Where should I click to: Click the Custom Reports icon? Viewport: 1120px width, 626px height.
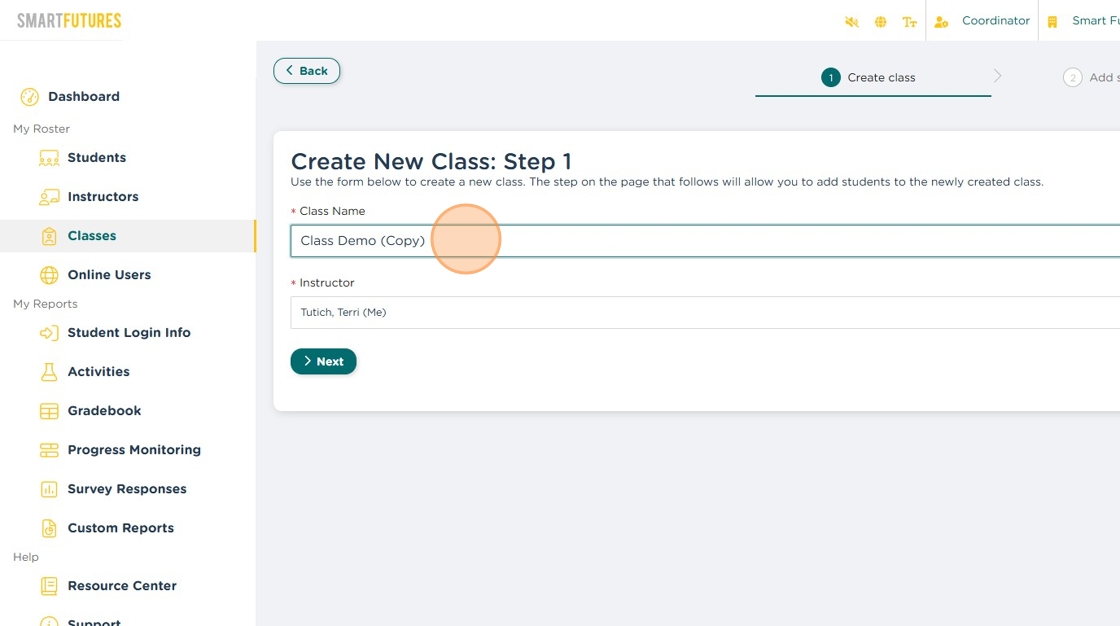(x=49, y=528)
